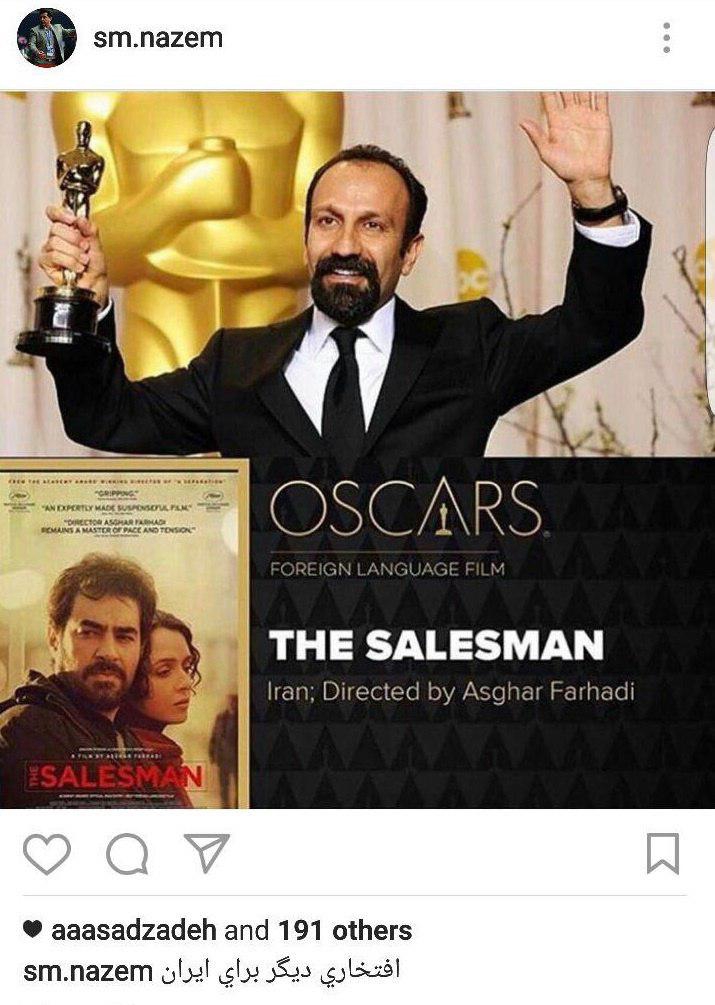
Task: Share post via paper plane icon
Action: 206,852
